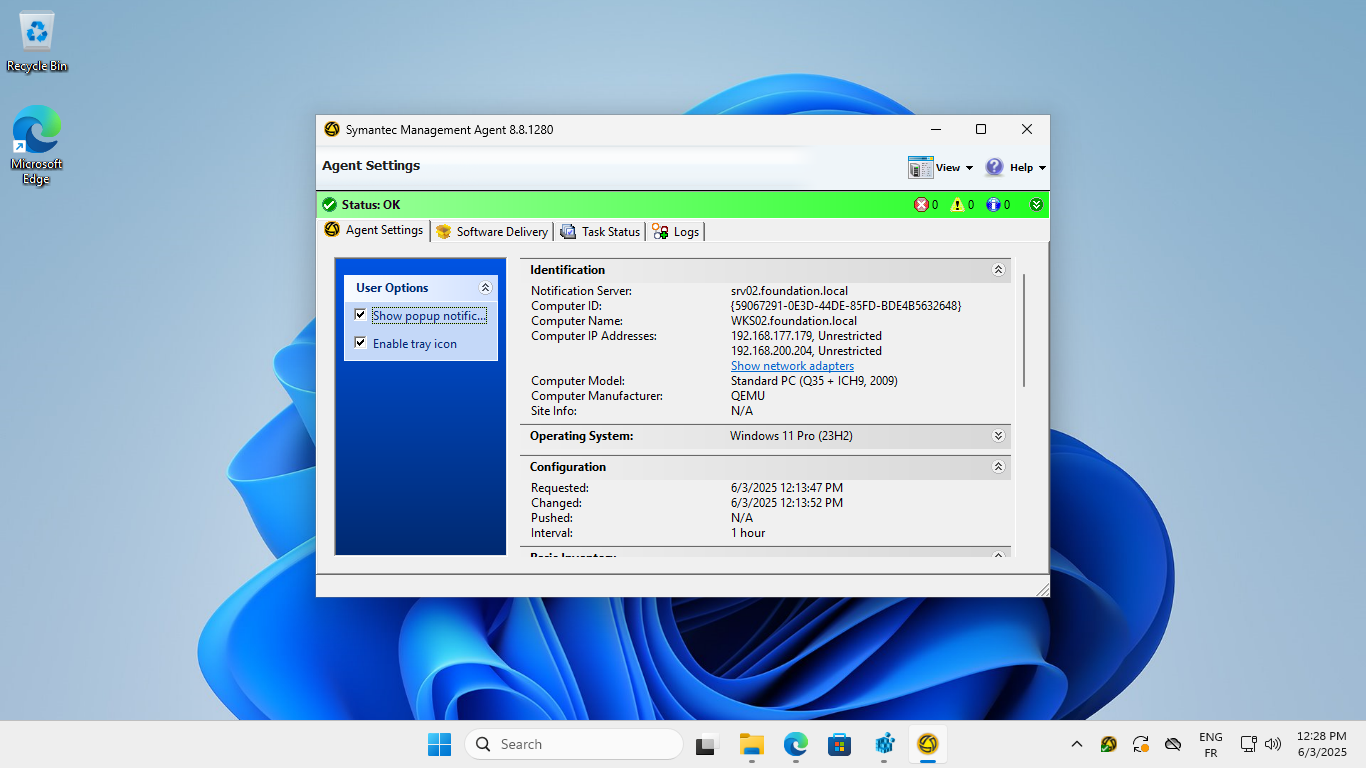The width and height of the screenshot is (1366, 768).
Task: Expand the green status bar chevron
Action: (1036, 205)
